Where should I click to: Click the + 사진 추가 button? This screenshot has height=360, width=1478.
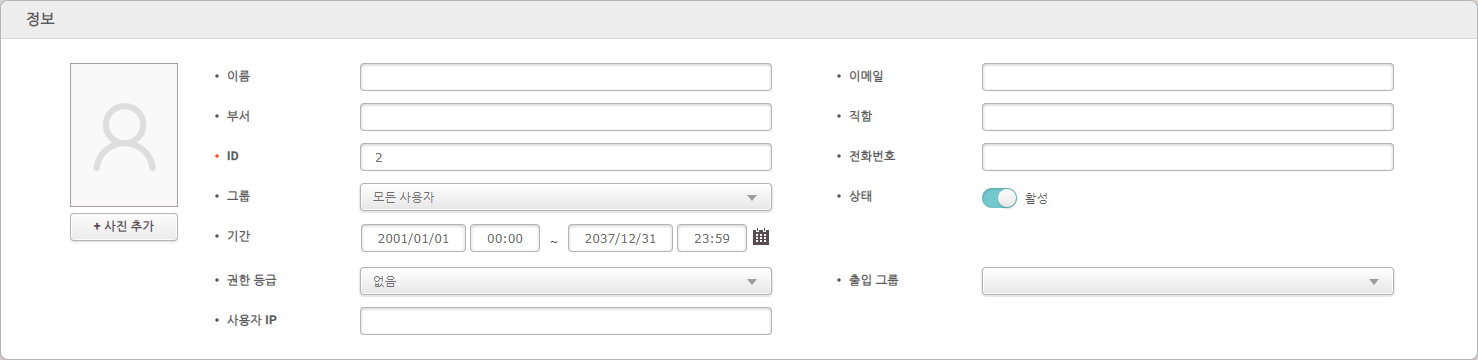tap(124, 227)
